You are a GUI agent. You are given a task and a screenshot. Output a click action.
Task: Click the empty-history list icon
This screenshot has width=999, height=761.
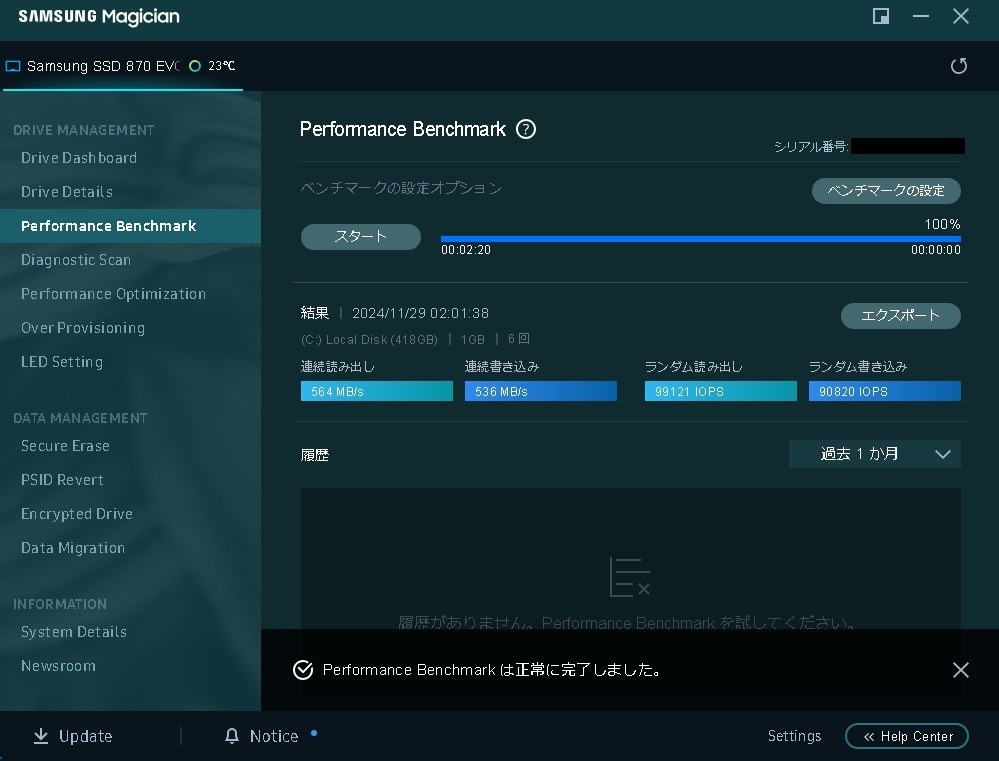[629, 577]
